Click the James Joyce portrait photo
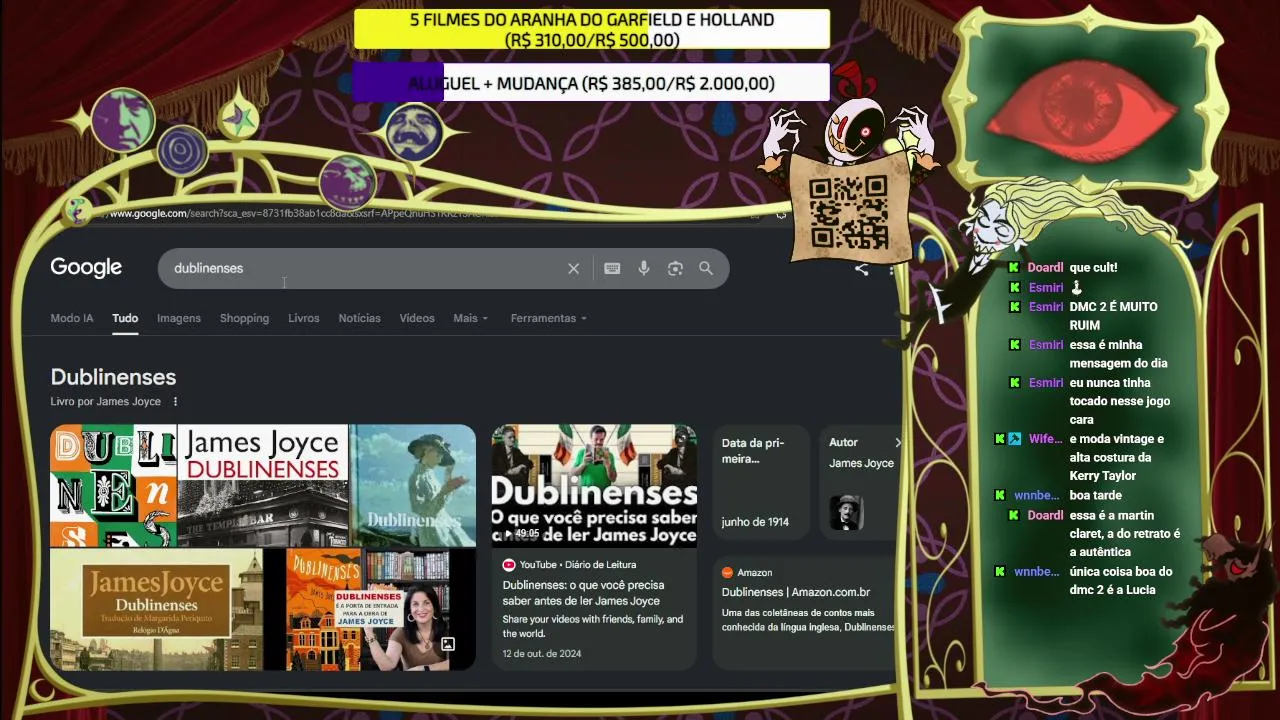This screenshot has width=1280, height=720. (846, 512)
